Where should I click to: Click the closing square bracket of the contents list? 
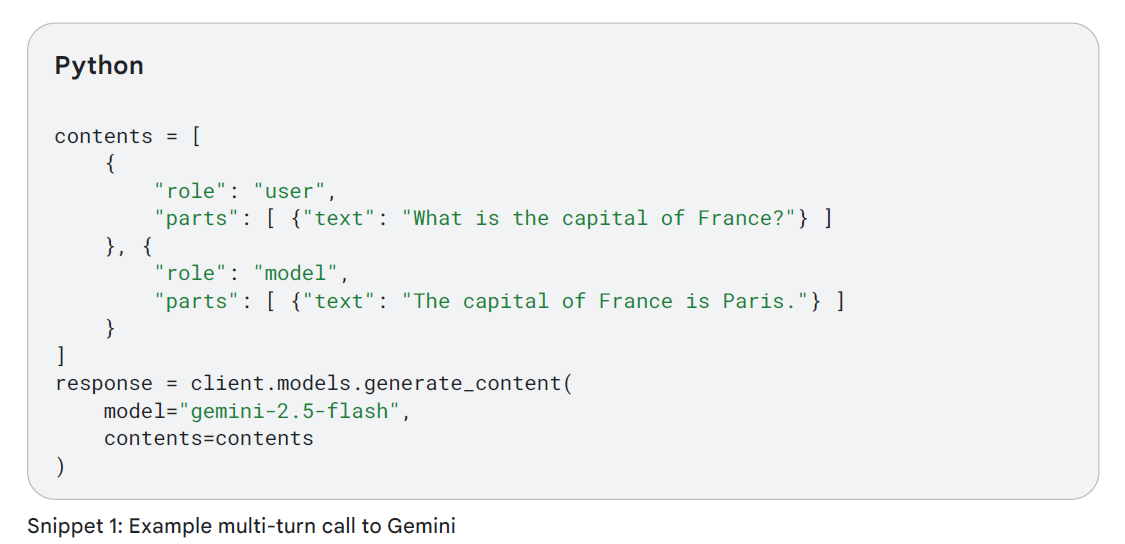pos(61,356)
